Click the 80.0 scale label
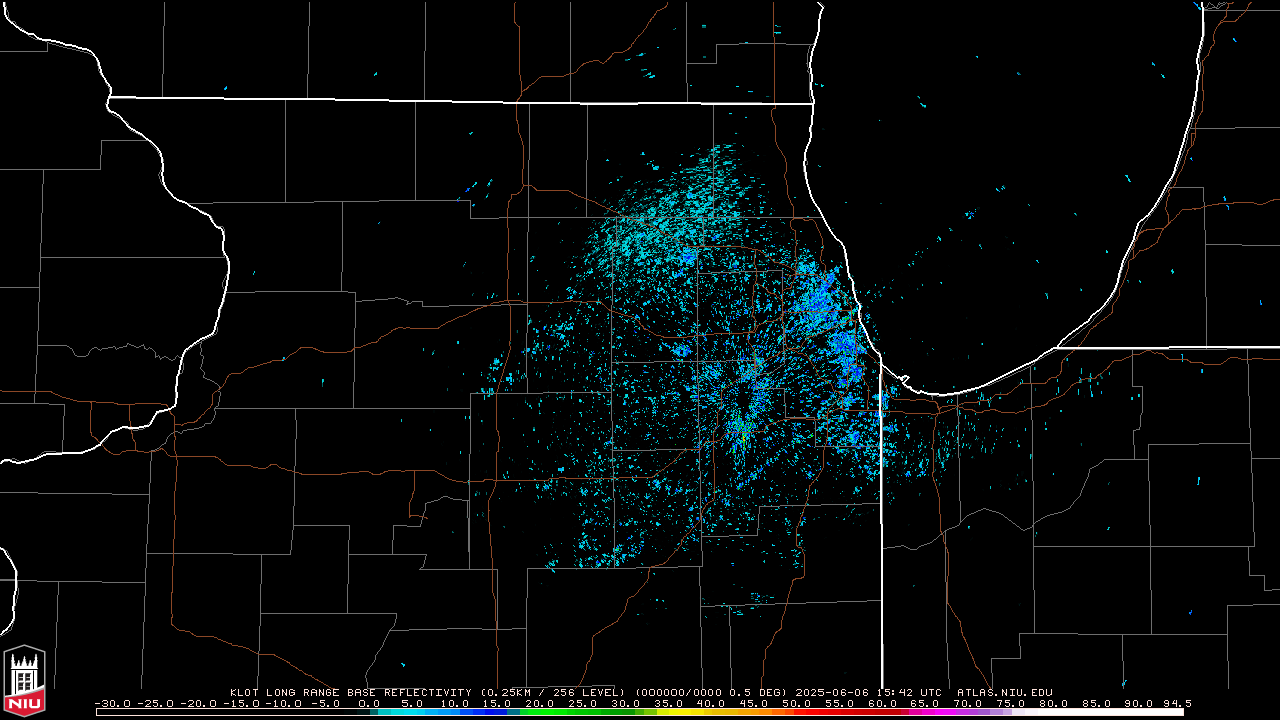Screen dimensions: 1280x720 pos(1053,702)
